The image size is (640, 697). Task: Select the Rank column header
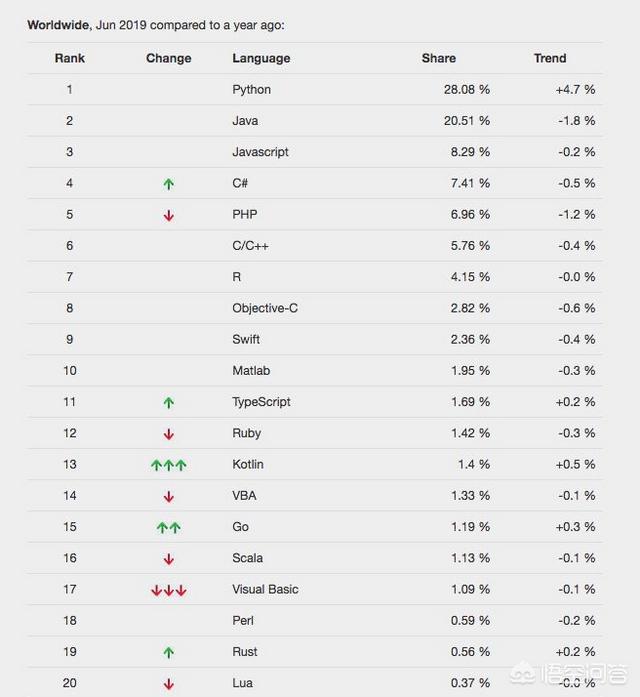click(x=70, y=58)
